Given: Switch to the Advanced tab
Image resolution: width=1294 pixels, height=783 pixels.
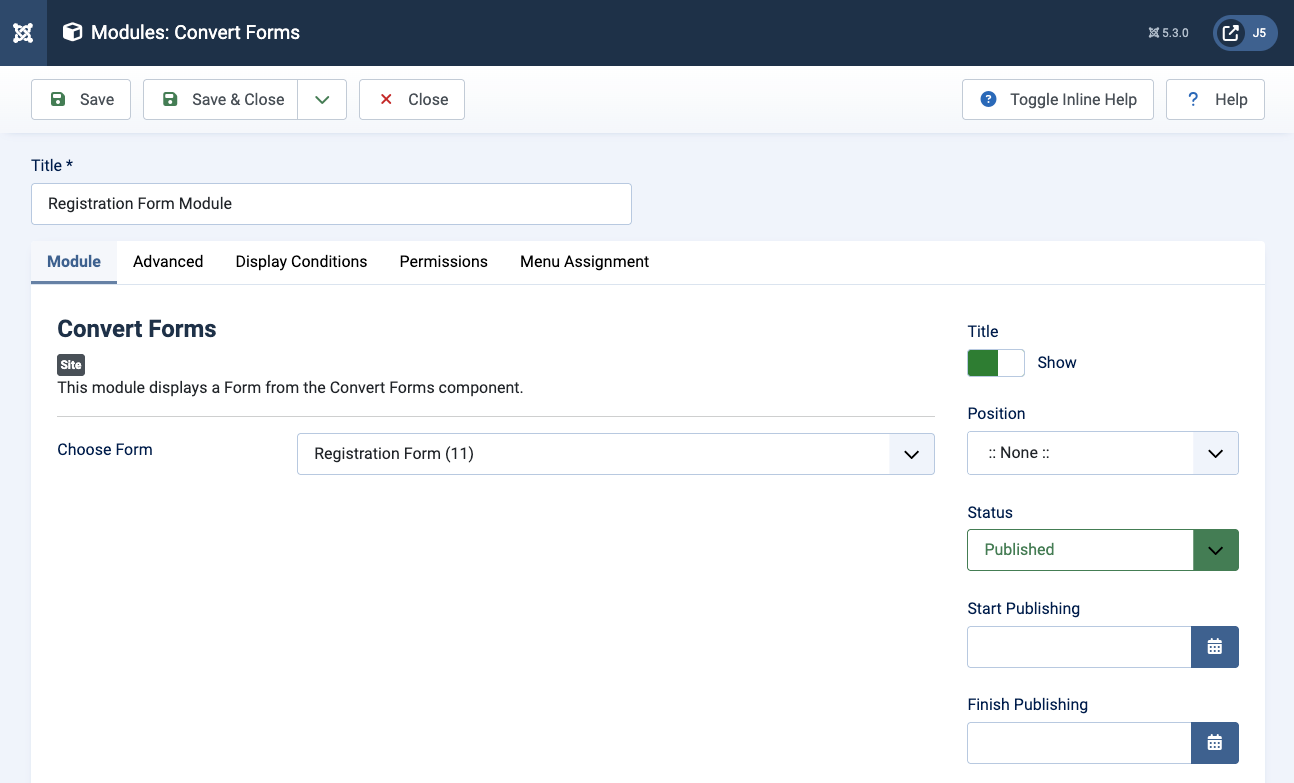Looking at the screenshot, I should tap(168, 262).
